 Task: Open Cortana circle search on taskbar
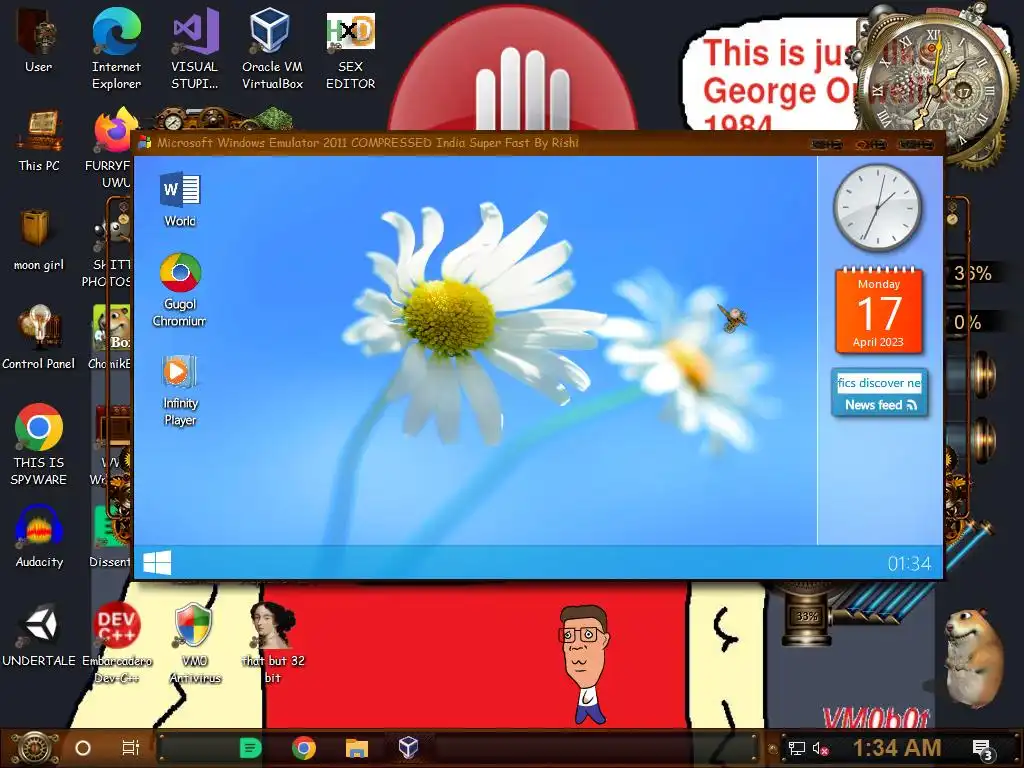tap(83, 748)
